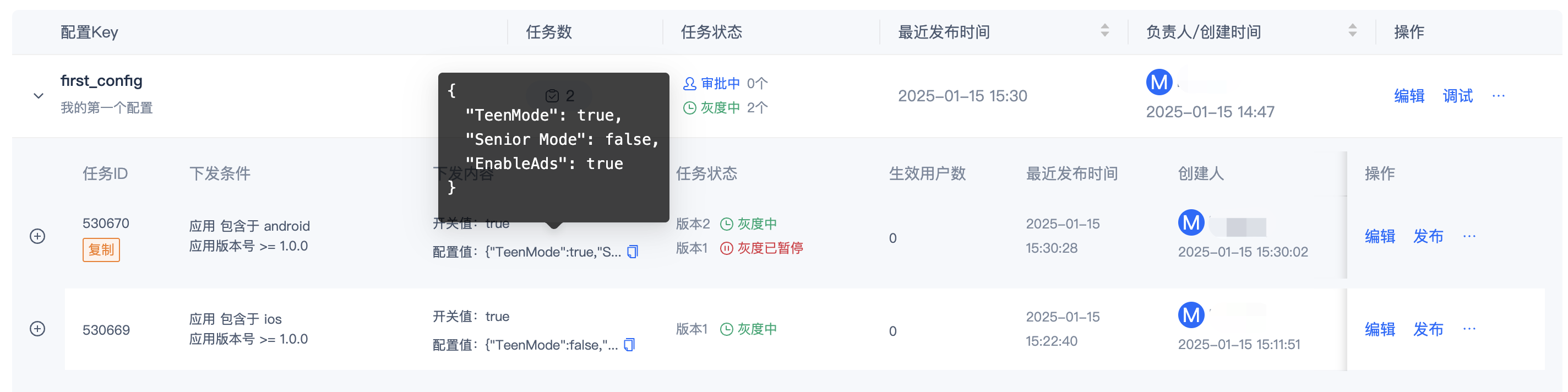Click the copy icon beside task 530670 配置值
This screenshot has height=392, width=1568.
[632, 251]
